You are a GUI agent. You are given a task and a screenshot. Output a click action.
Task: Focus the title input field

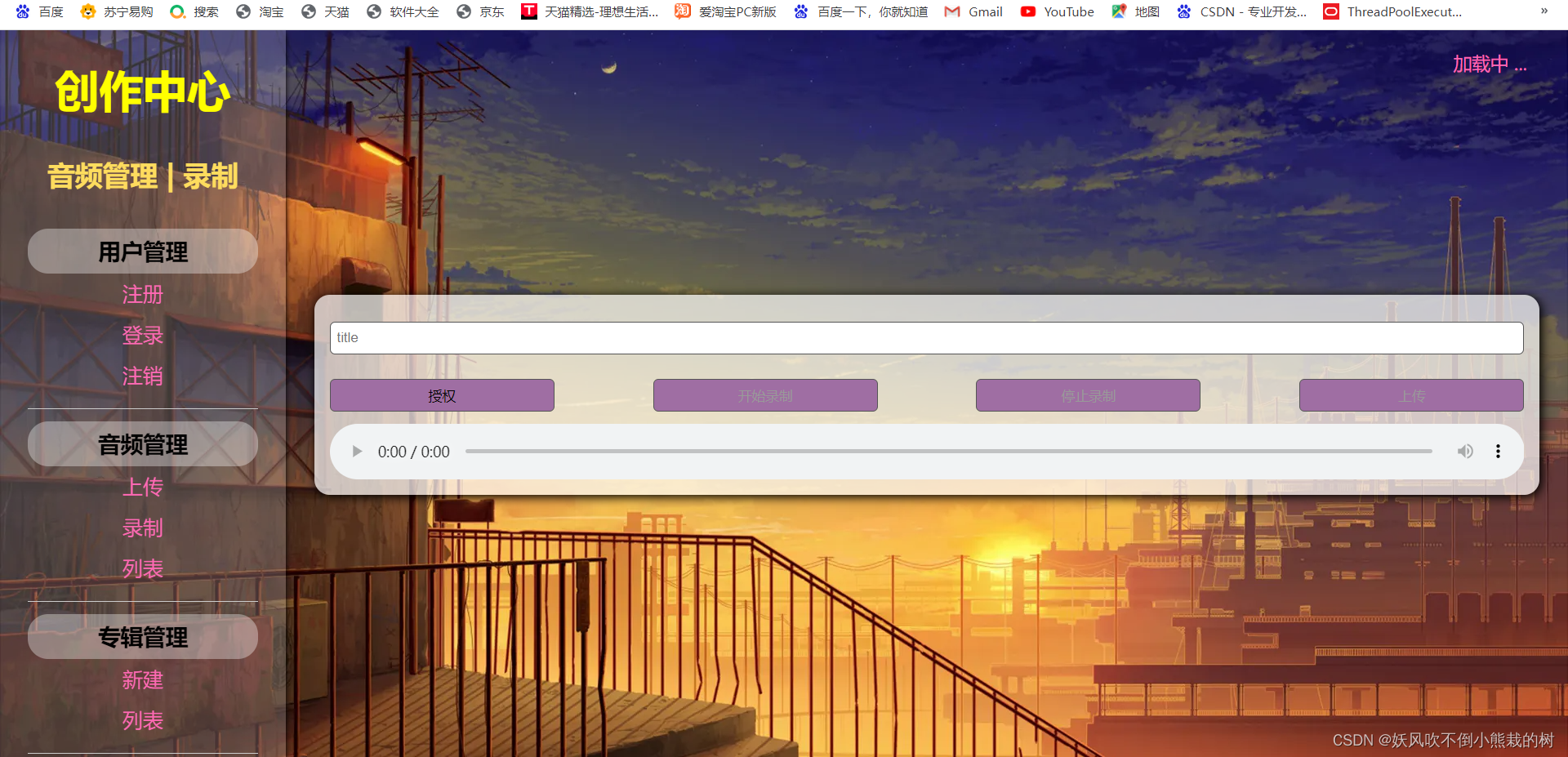(926, 337)
